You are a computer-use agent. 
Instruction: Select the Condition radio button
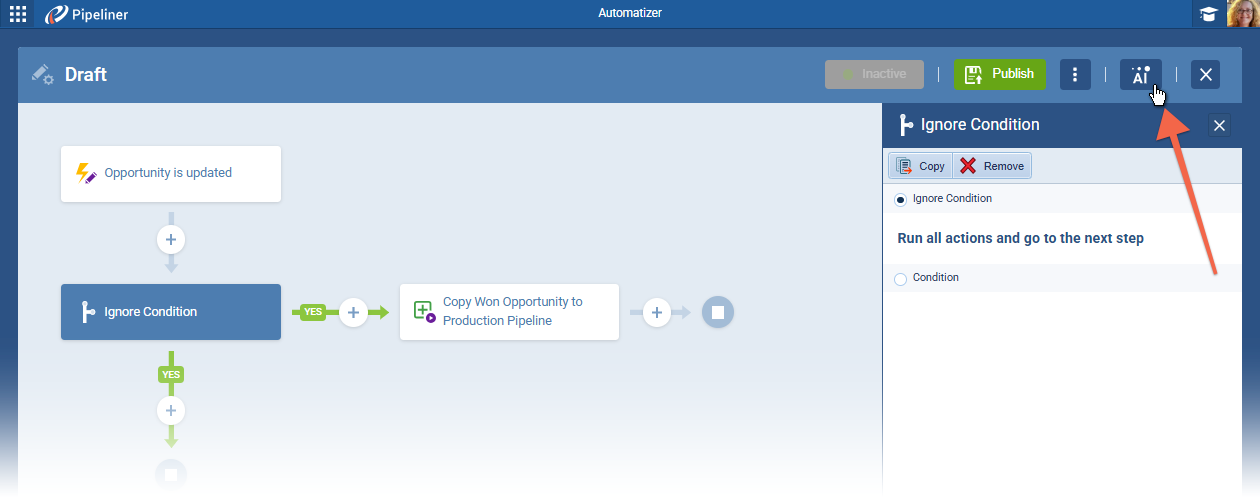click(901, 278)
